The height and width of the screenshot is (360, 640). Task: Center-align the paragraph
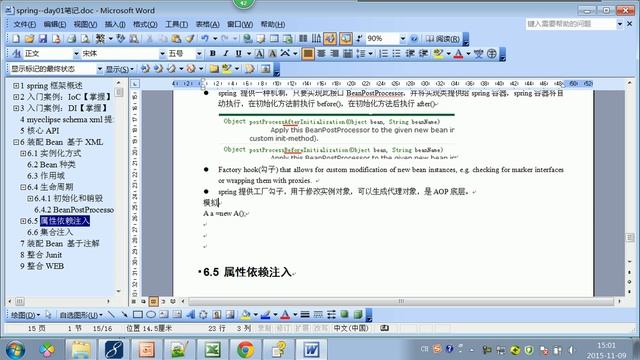[321, 53]
